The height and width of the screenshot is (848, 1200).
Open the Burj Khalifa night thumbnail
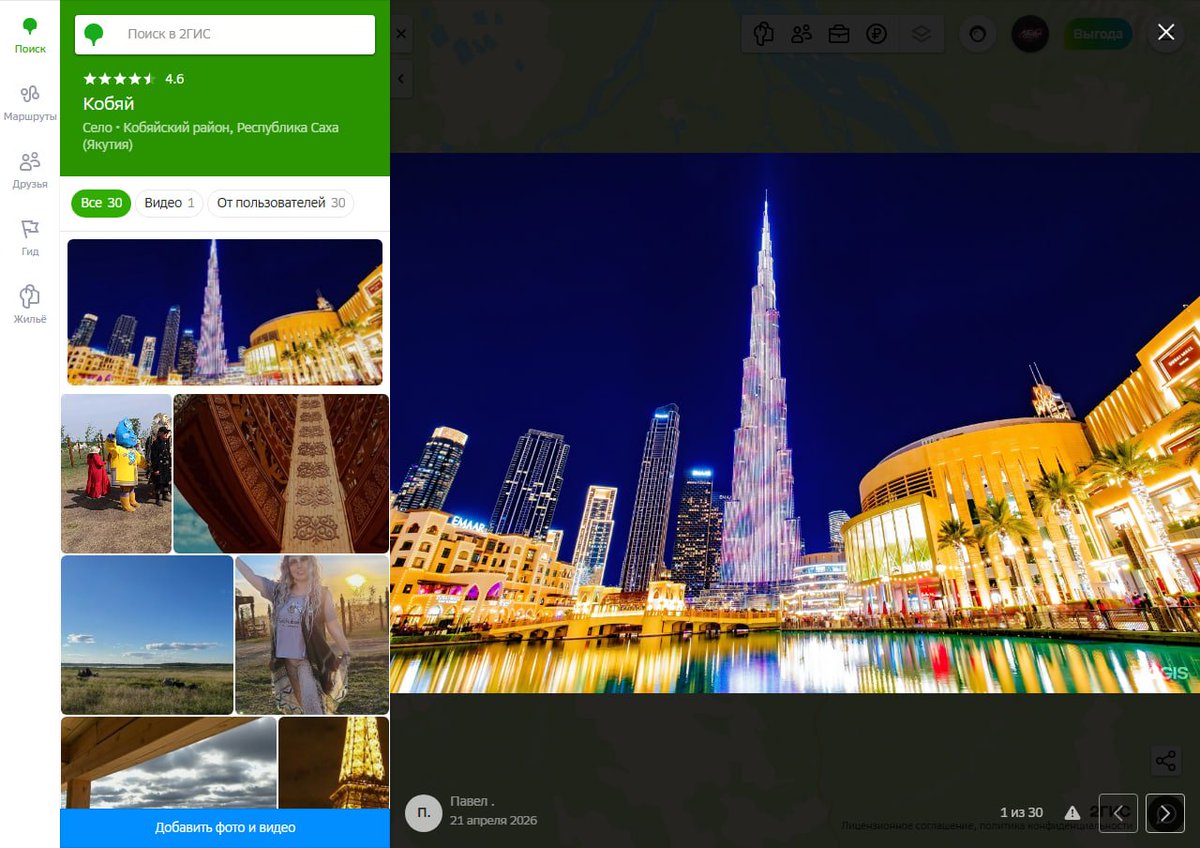click(x=225, y=312)
